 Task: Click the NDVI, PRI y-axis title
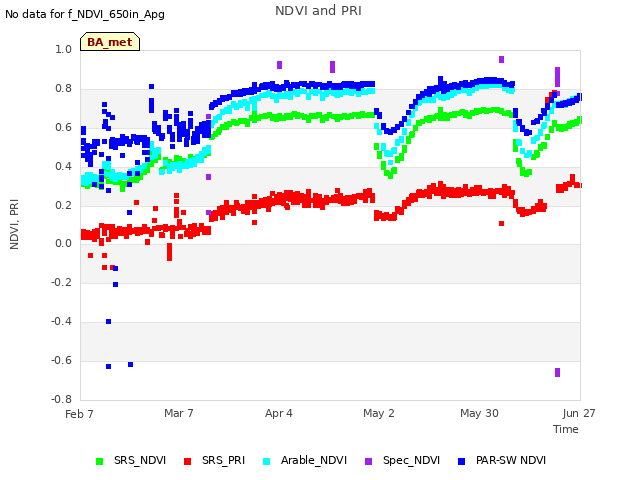[x=14, y=224]
